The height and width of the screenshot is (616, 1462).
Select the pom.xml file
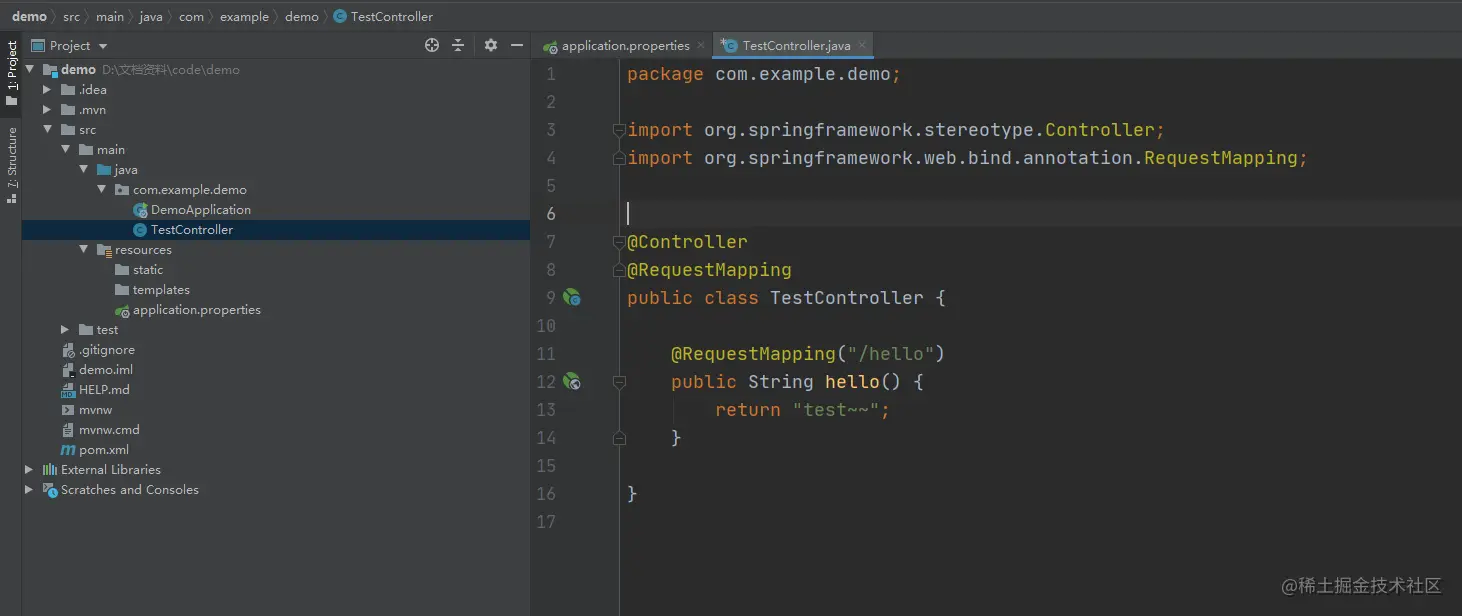pyautogui.click(x=103, y=450)
